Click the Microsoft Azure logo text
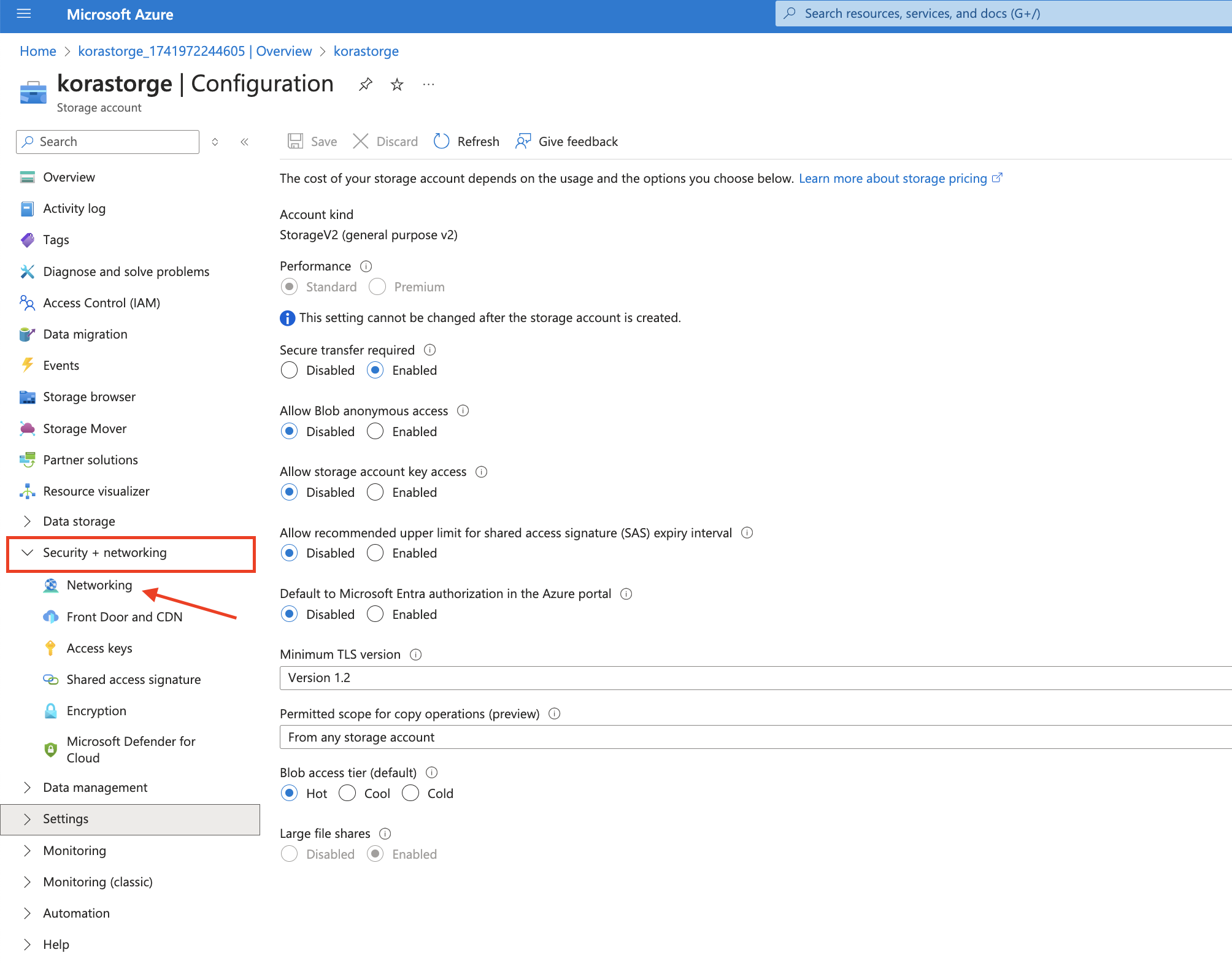Image resolution: width=1232 pixels, height=963 pixels. click(120, 14)
